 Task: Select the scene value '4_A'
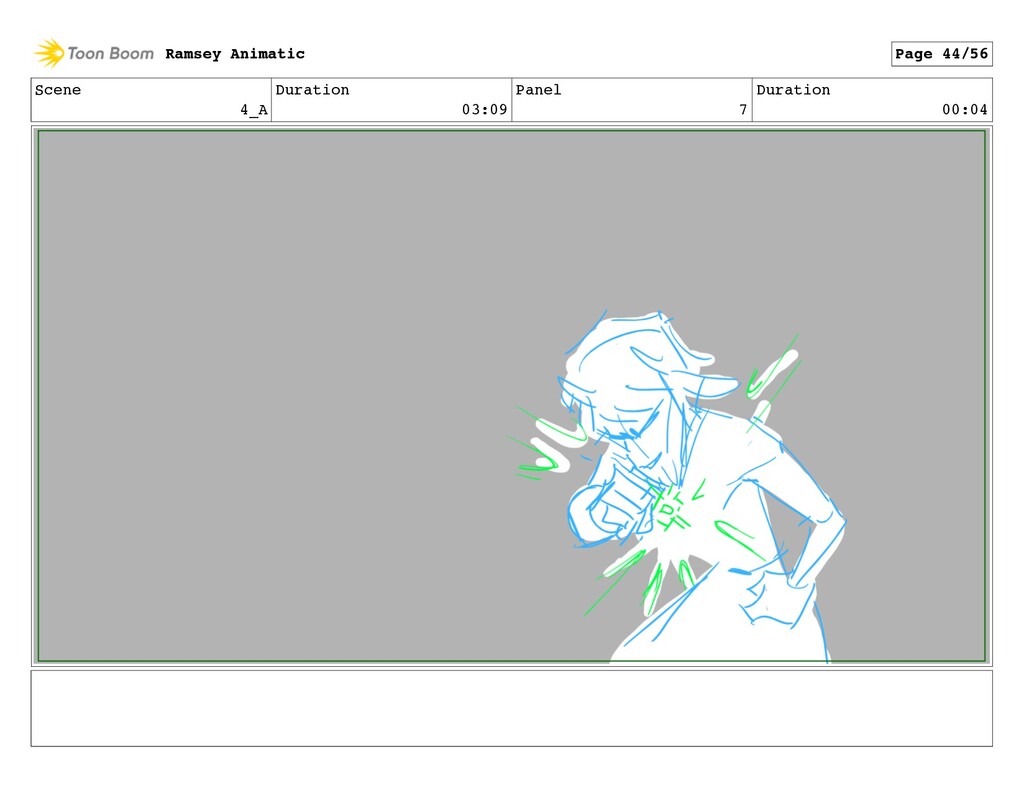click(x=254, y=110)
